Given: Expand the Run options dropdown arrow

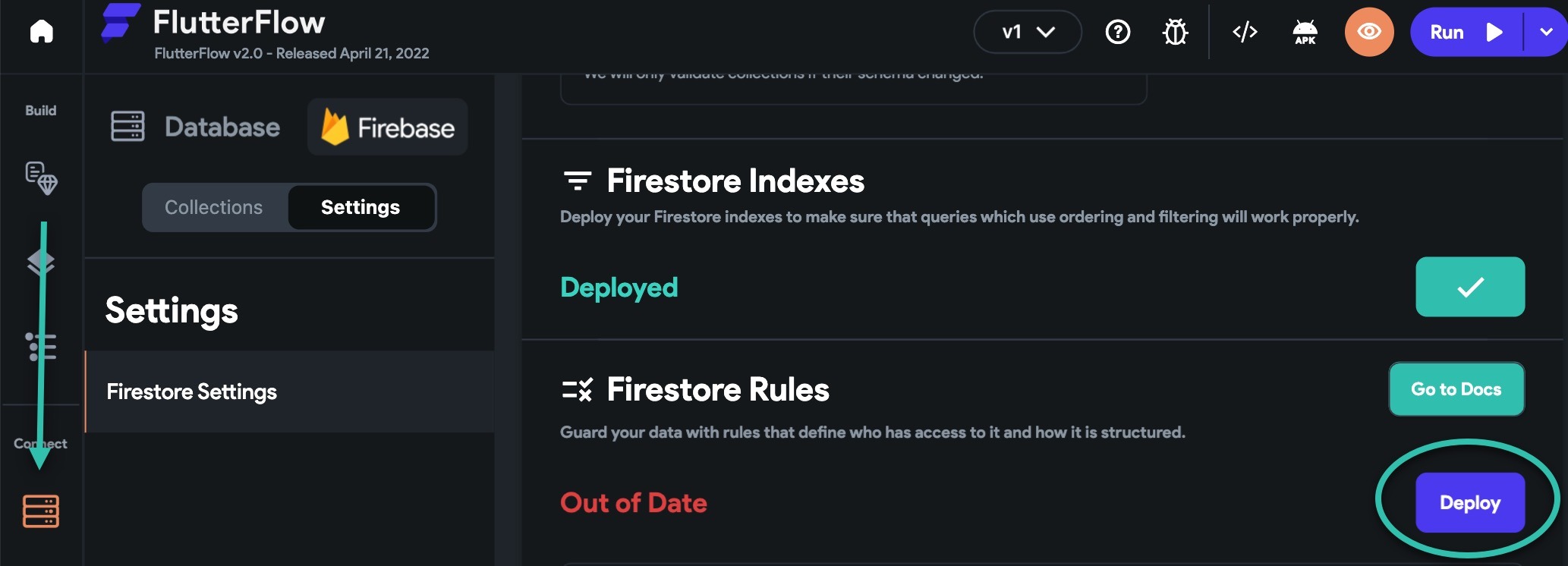Looking at the screenshot, I should 1546,32.
